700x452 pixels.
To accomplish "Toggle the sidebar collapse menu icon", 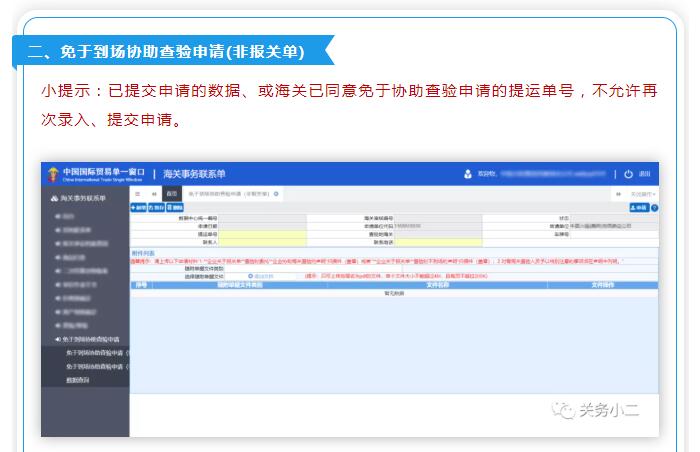I will (138, 193).
